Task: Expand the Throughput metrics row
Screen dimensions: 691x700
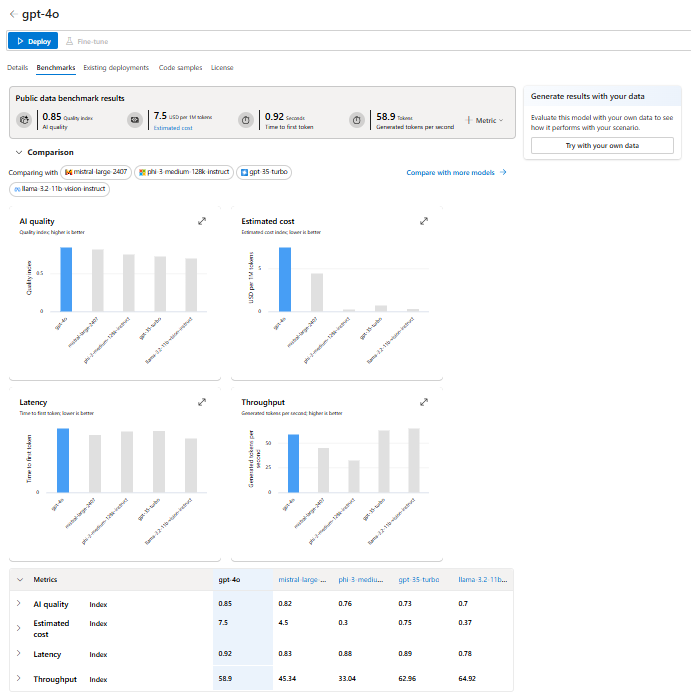Action: pos(19,678)
